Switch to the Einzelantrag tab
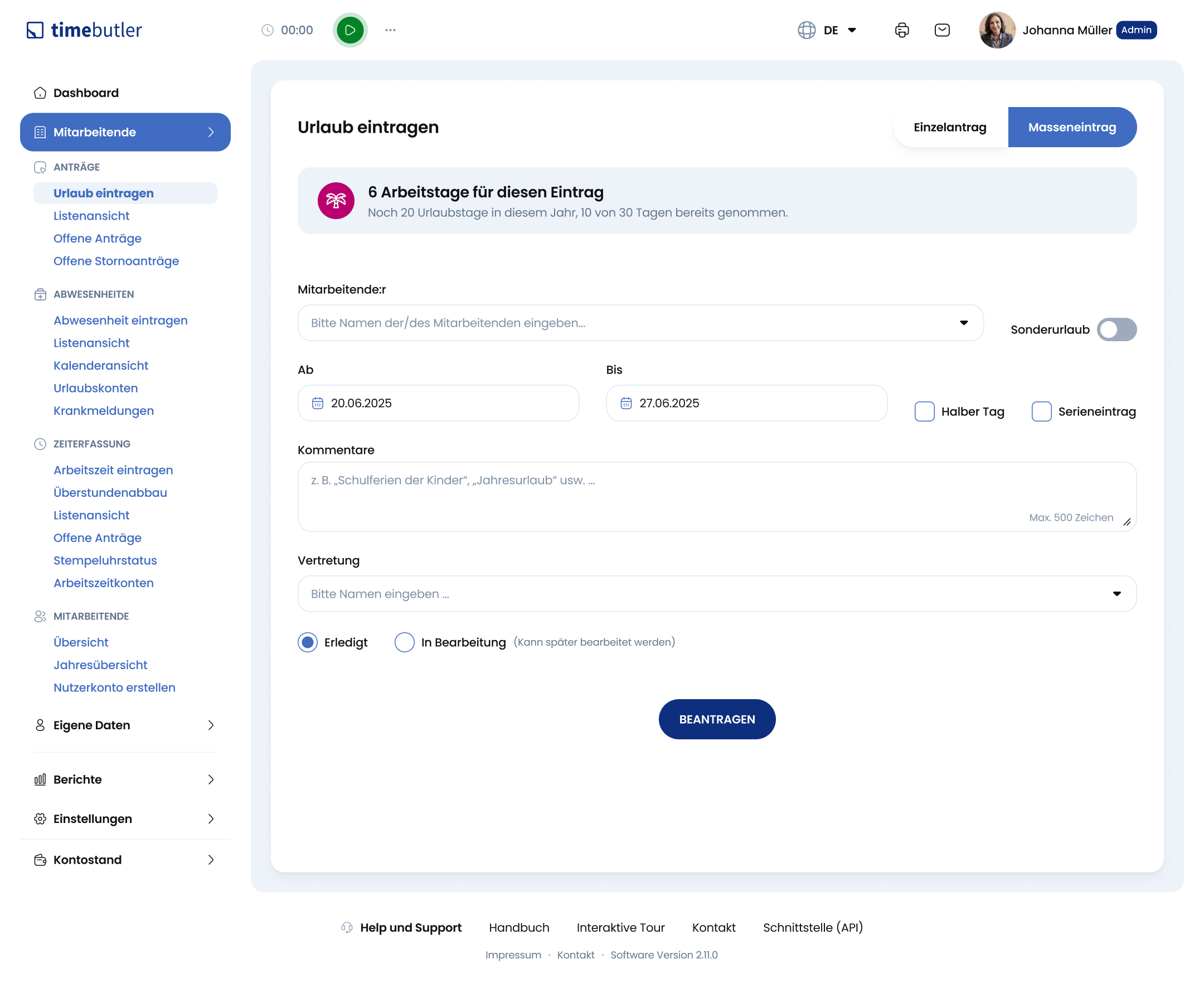Image resolution: width=1204 pixels, height=988 pixels. (950, 128)
